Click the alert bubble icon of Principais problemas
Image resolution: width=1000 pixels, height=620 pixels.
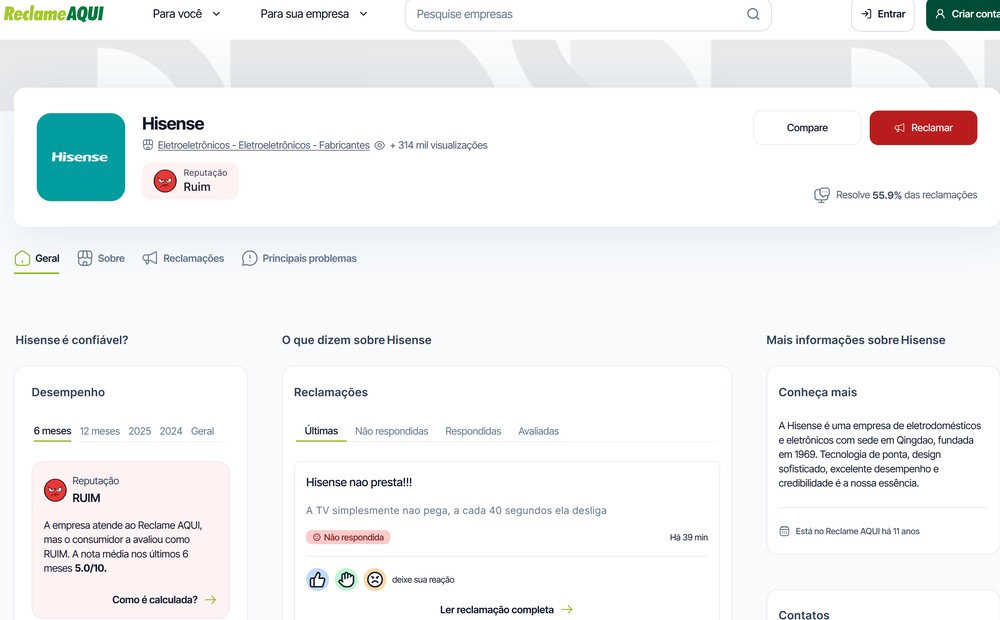tap(249, 258)
